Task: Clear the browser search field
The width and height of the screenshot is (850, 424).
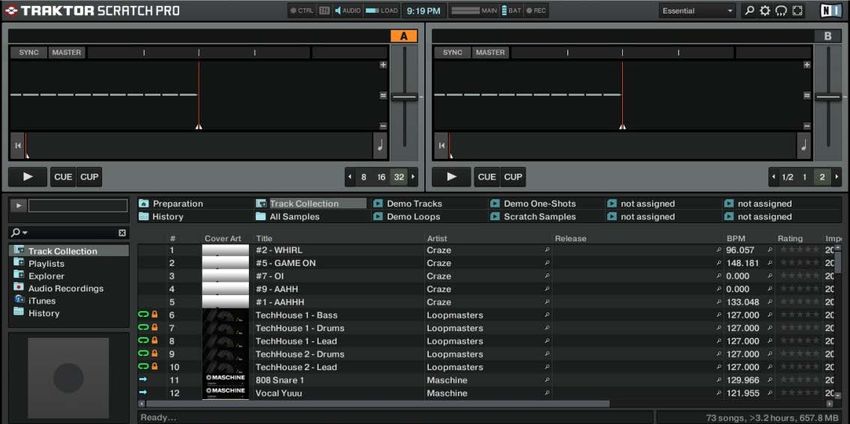Action: [x=123, y=233]
